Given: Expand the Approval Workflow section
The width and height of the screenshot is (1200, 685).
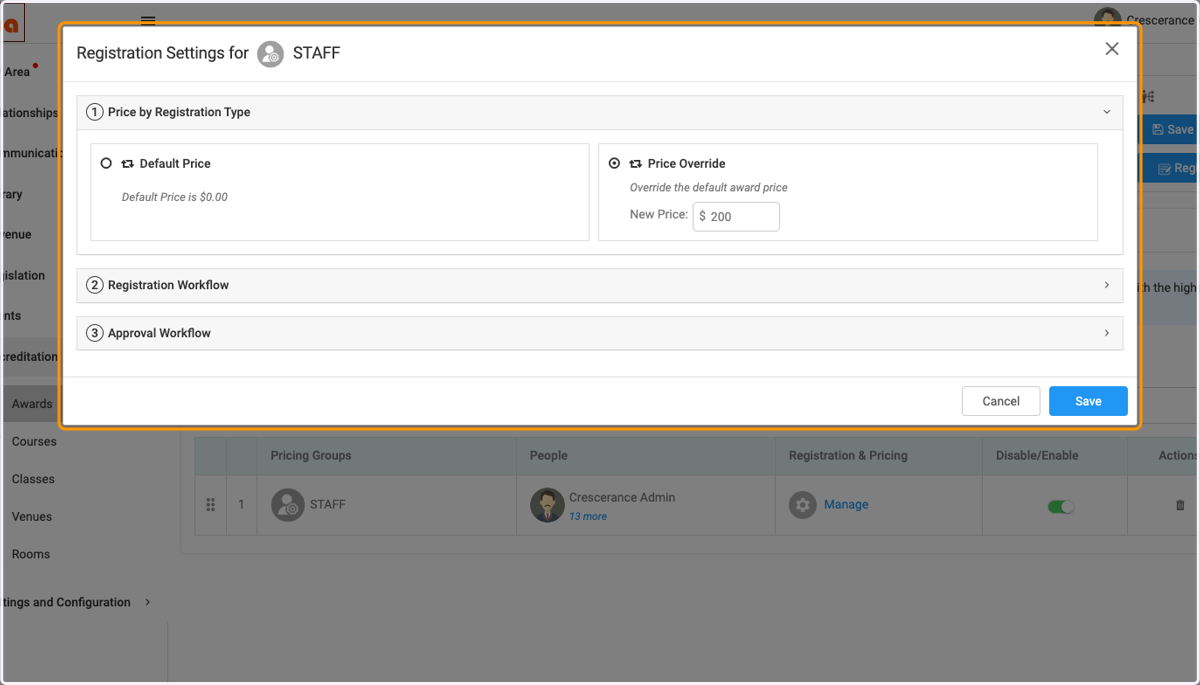Looking at the screenshot, I should 600,333.
